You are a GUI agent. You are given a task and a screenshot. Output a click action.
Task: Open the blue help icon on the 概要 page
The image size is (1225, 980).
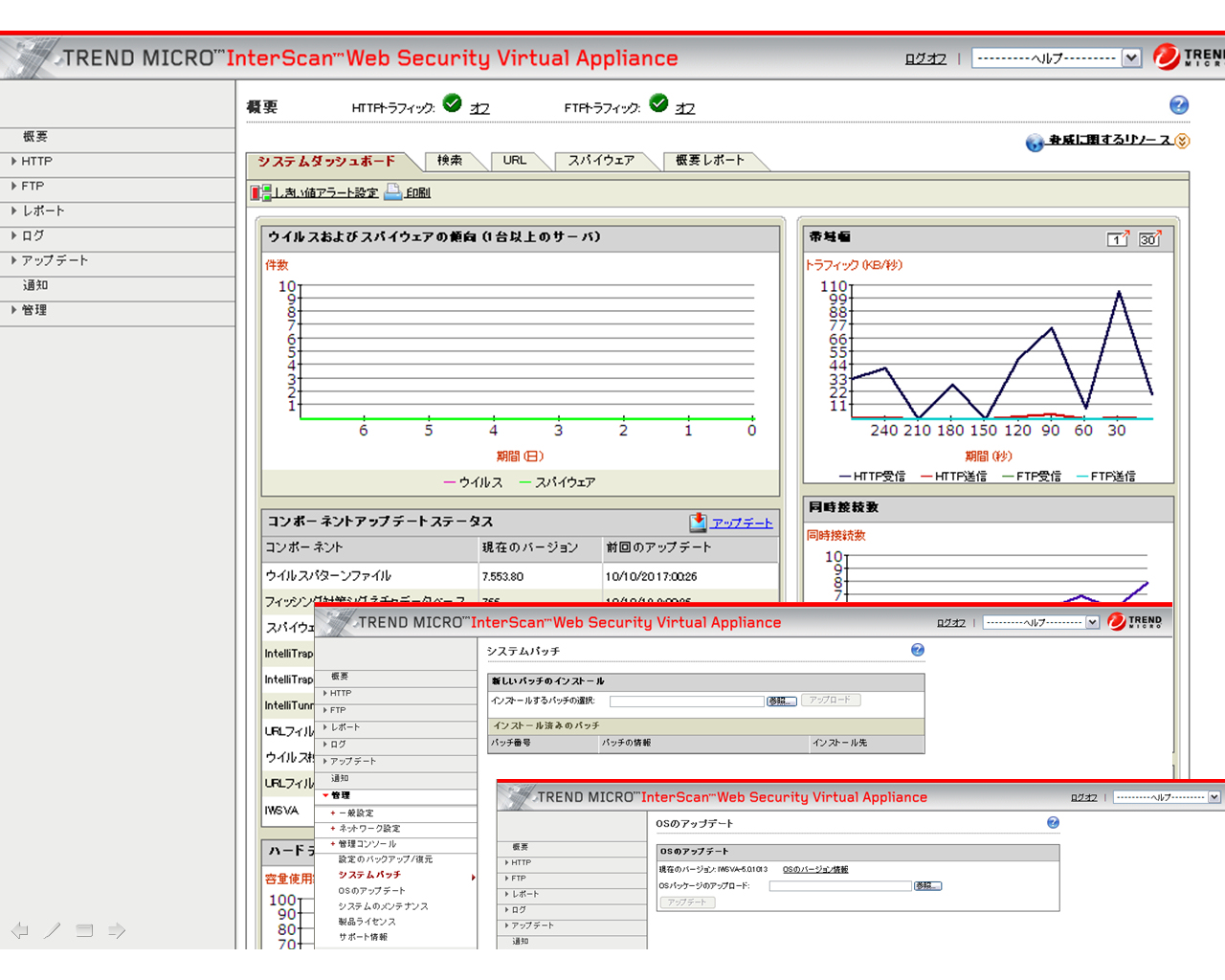[x=1179, y=105]
